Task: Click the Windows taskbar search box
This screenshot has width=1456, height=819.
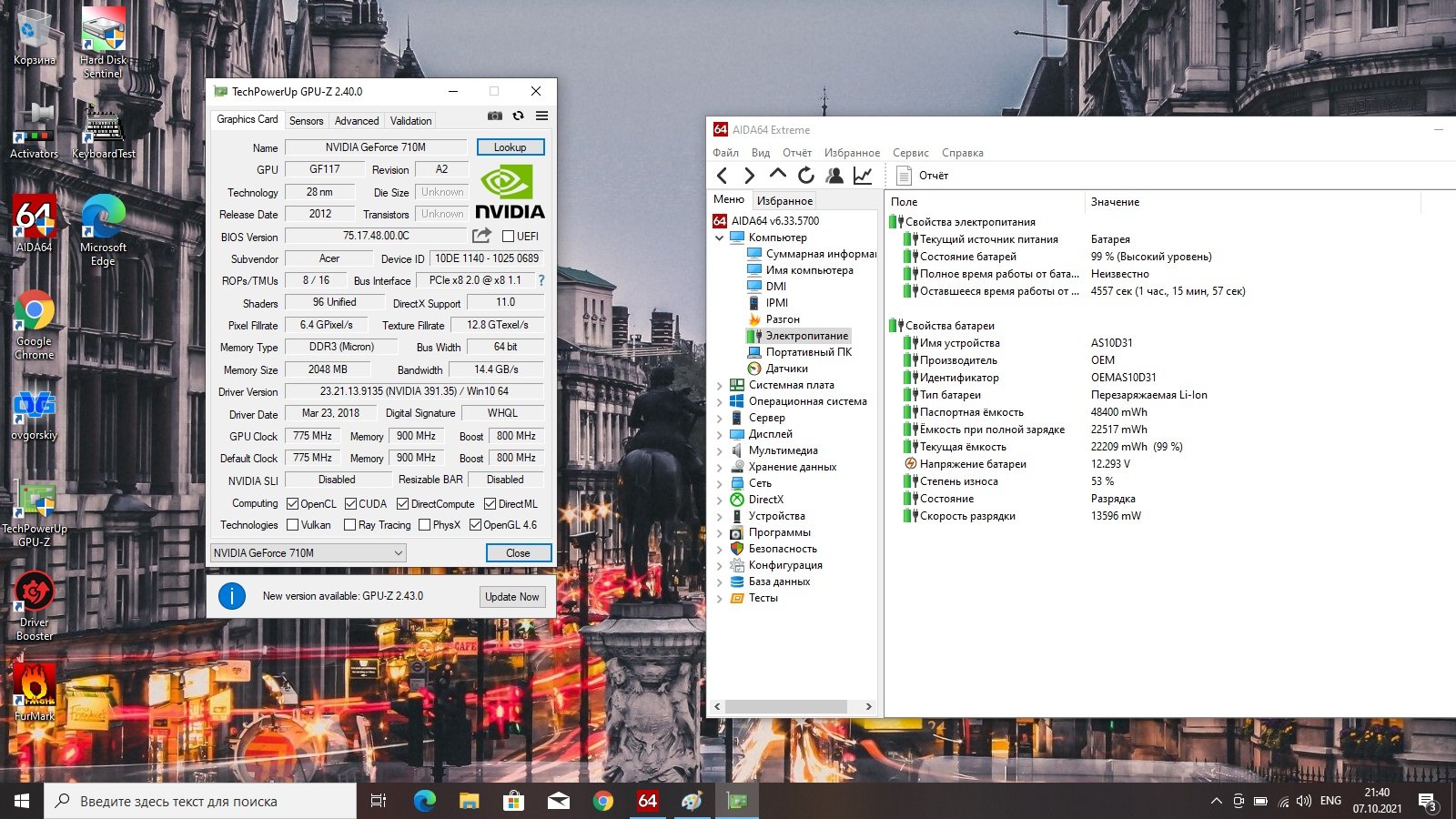Action: 200,802
